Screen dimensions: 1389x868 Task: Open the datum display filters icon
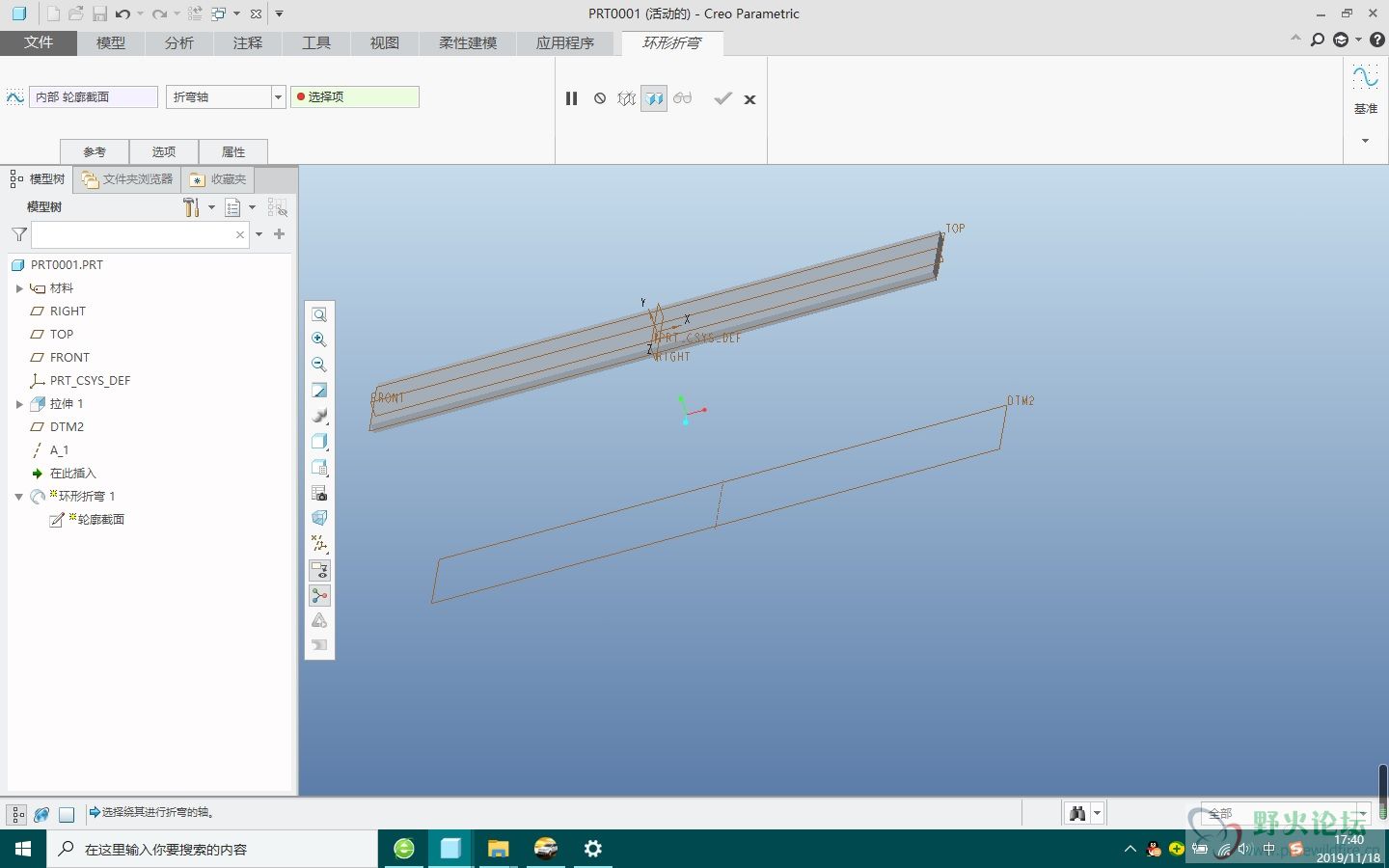[319, 544]
